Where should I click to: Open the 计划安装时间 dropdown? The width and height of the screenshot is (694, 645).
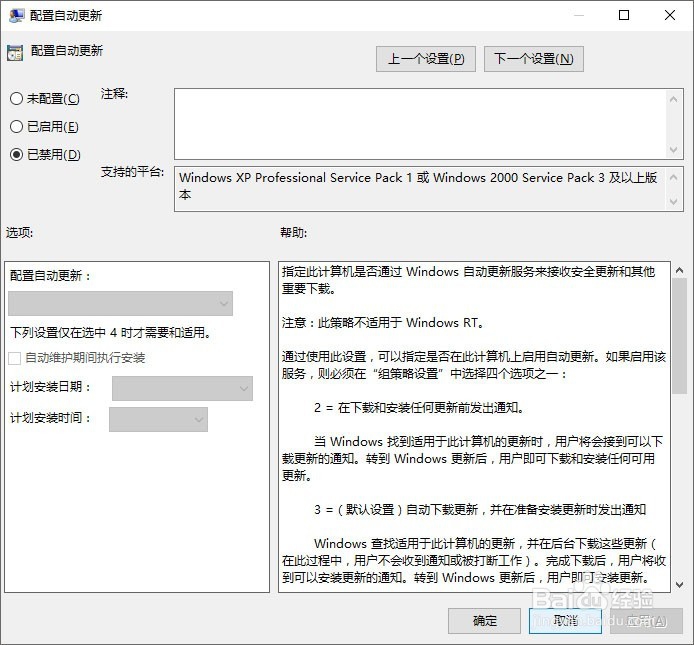(x=158, y=419)
